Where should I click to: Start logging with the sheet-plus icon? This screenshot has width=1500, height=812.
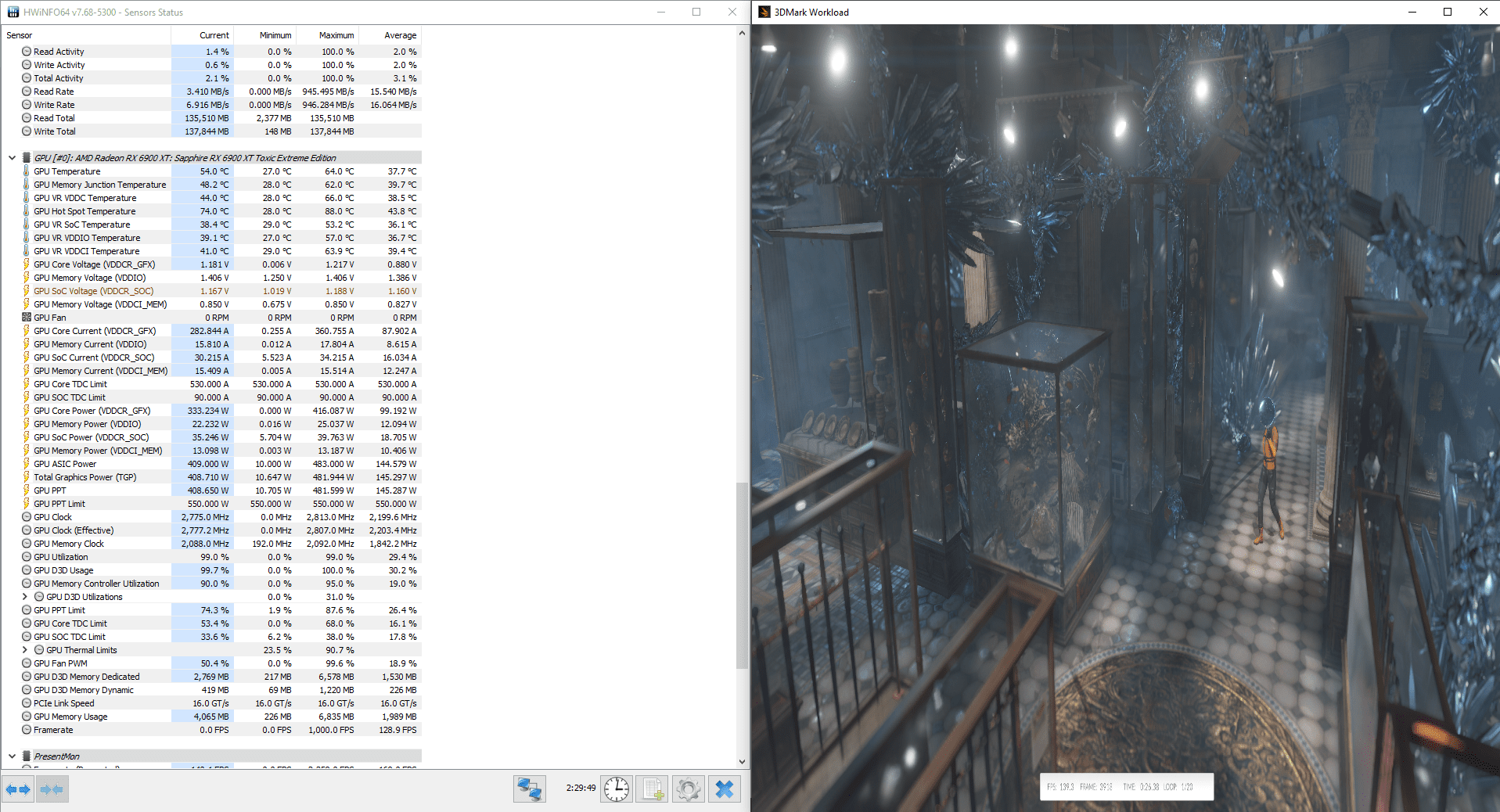[653, 789]
